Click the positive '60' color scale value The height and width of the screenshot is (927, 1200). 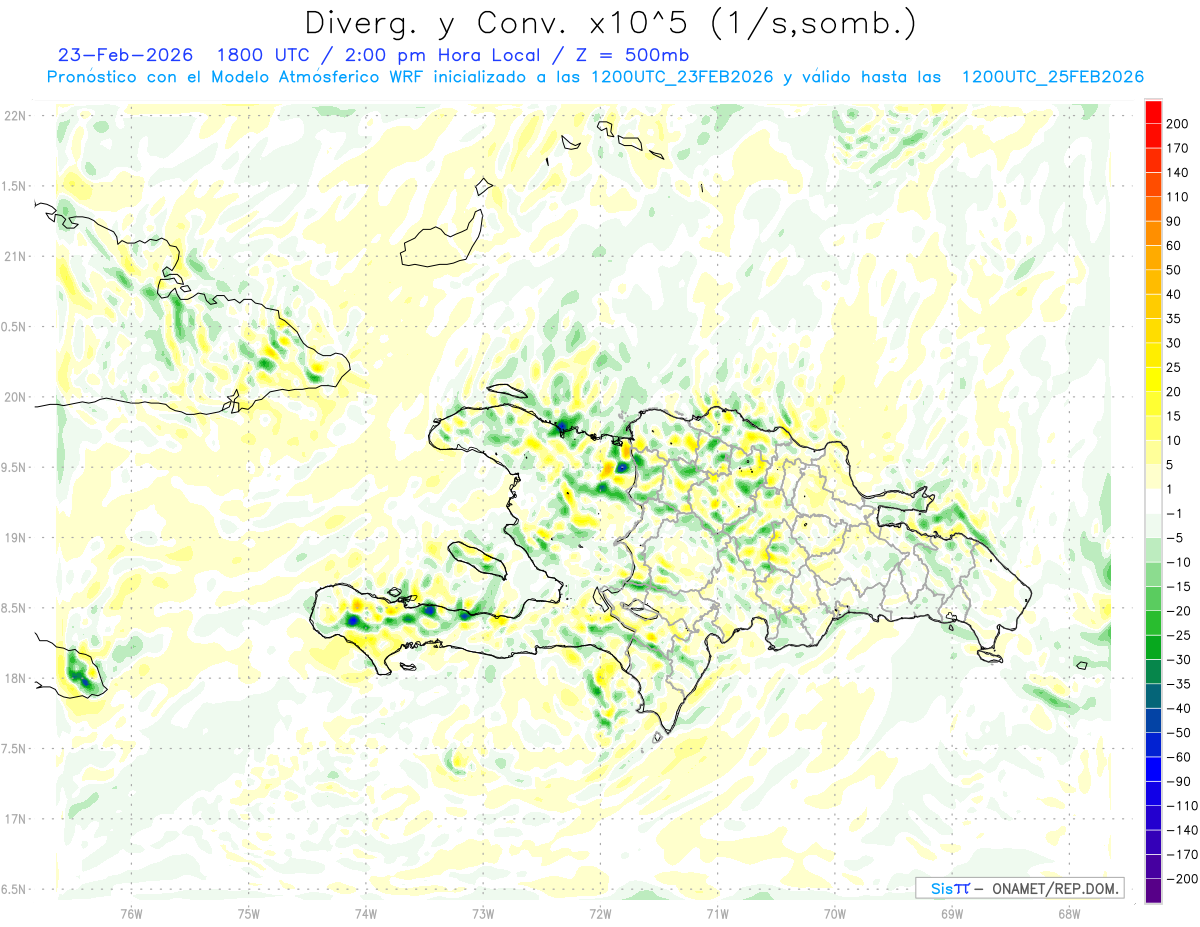coord(1175,245)
